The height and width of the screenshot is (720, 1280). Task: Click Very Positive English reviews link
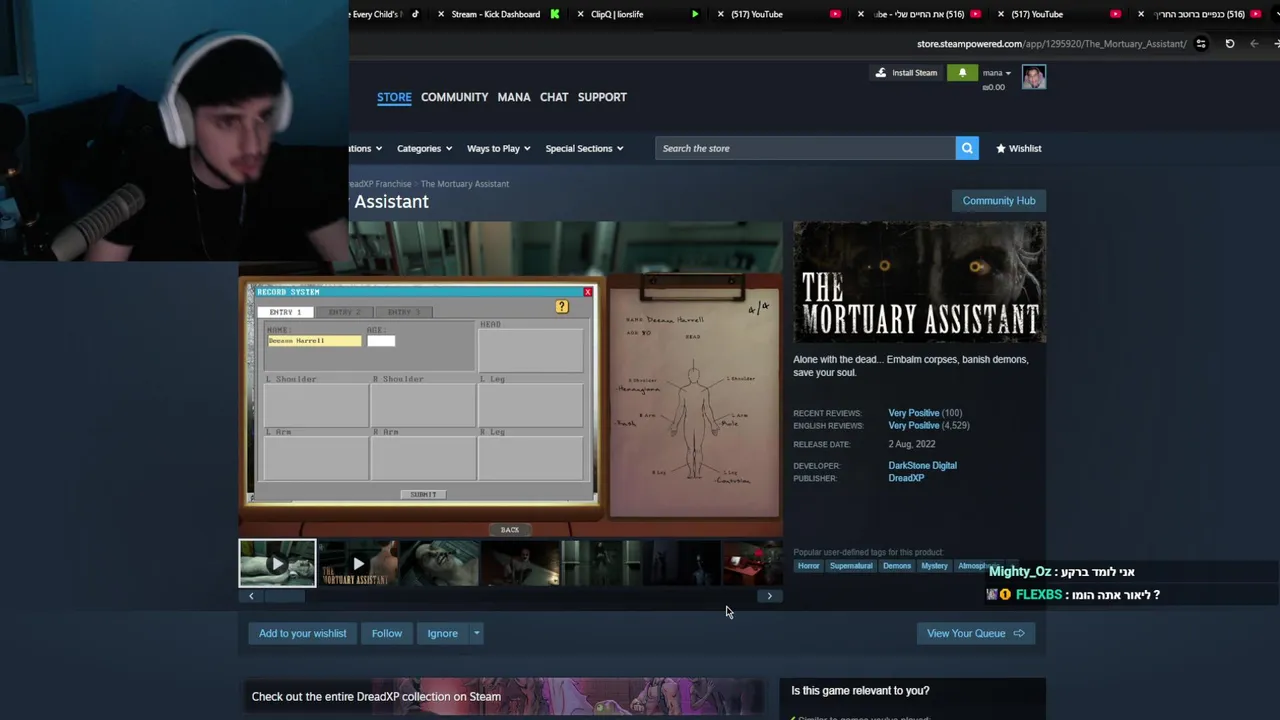[x=913, y=425]
